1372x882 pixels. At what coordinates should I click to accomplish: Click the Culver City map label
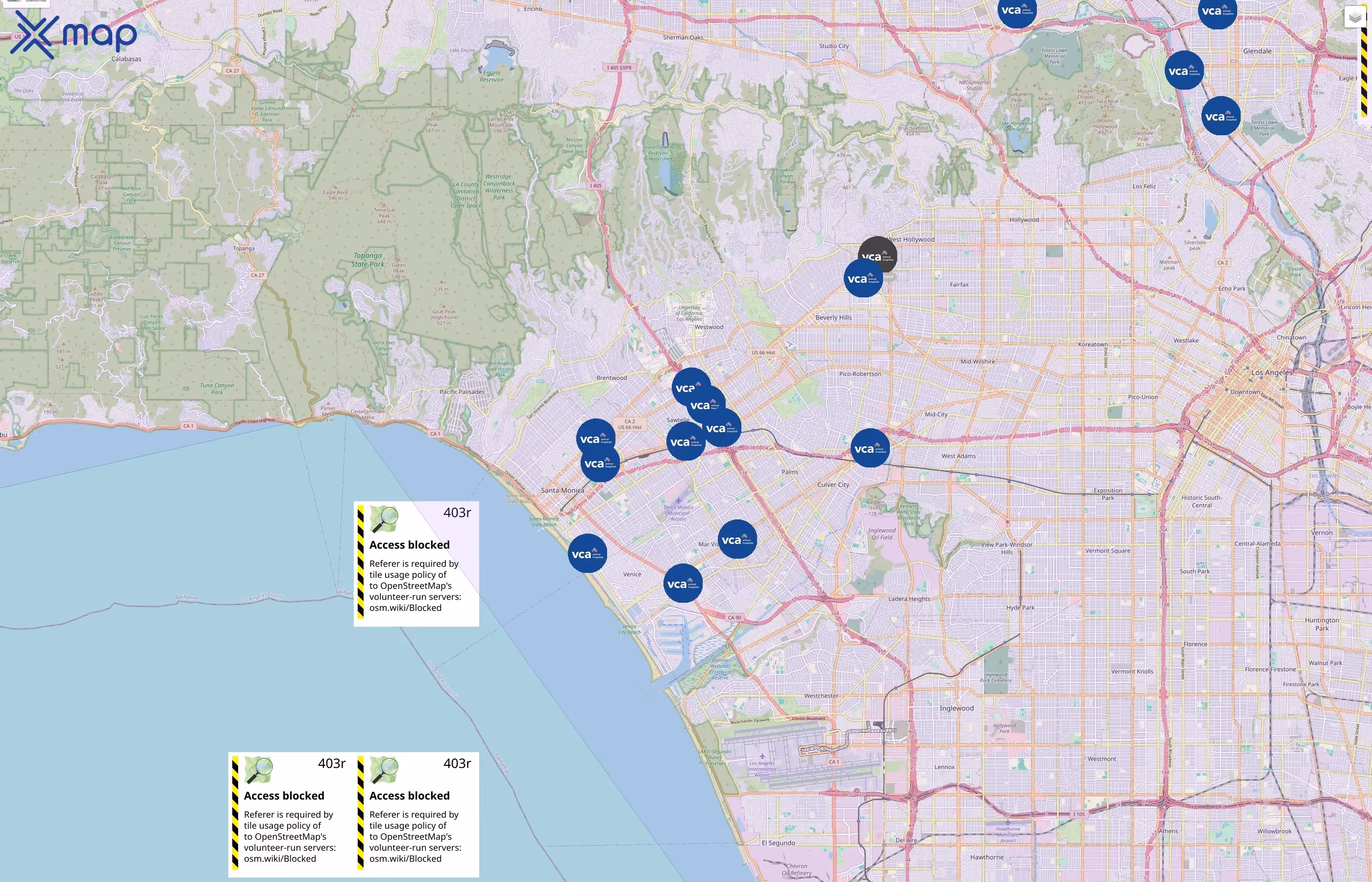click(x=833, y=485)
